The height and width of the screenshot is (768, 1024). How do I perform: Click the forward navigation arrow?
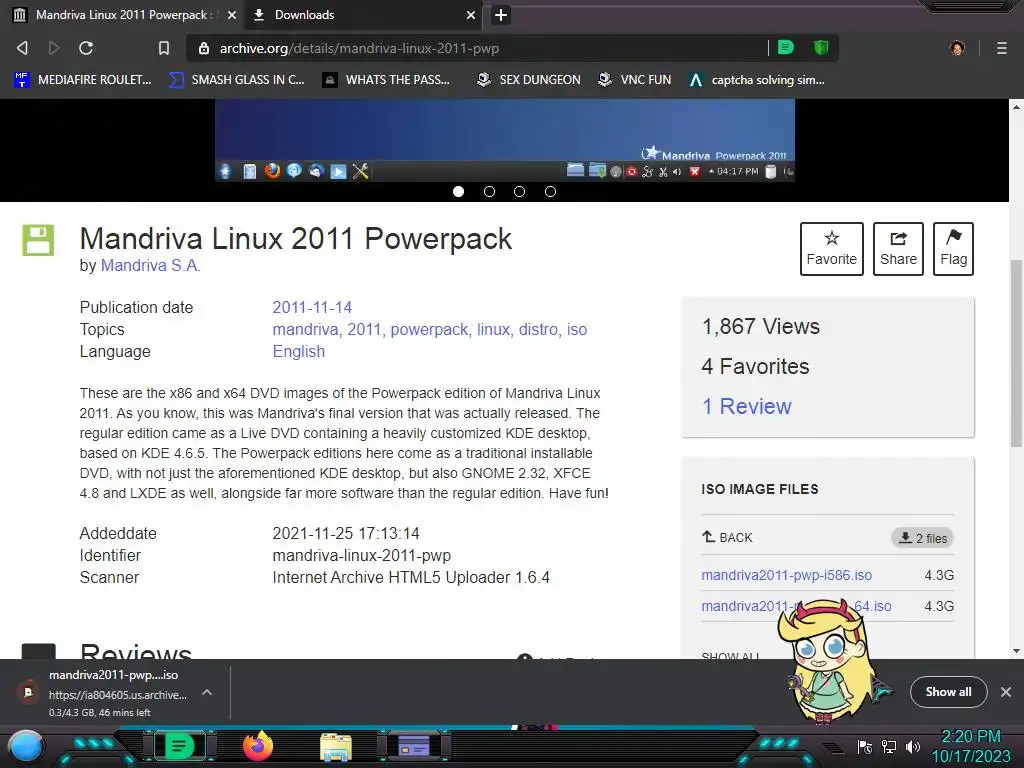pyautogui.click(x=54, y=48)
